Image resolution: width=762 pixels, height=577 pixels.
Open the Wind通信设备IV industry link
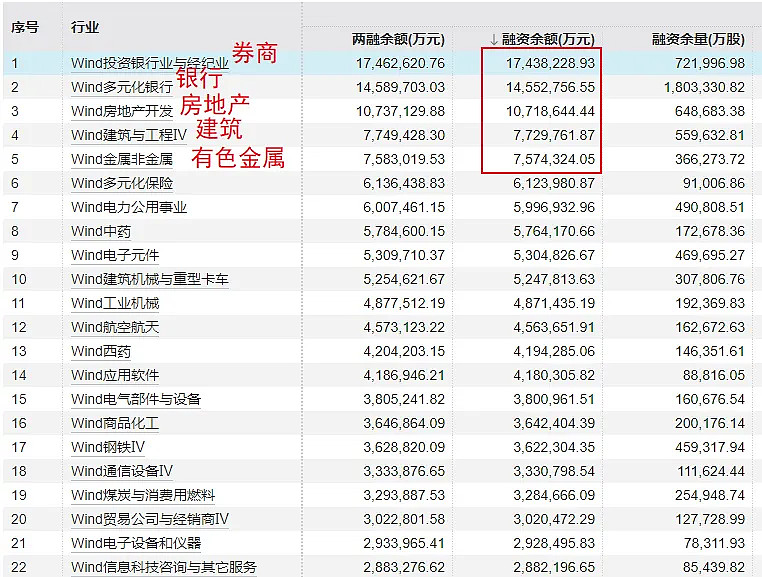122,471
